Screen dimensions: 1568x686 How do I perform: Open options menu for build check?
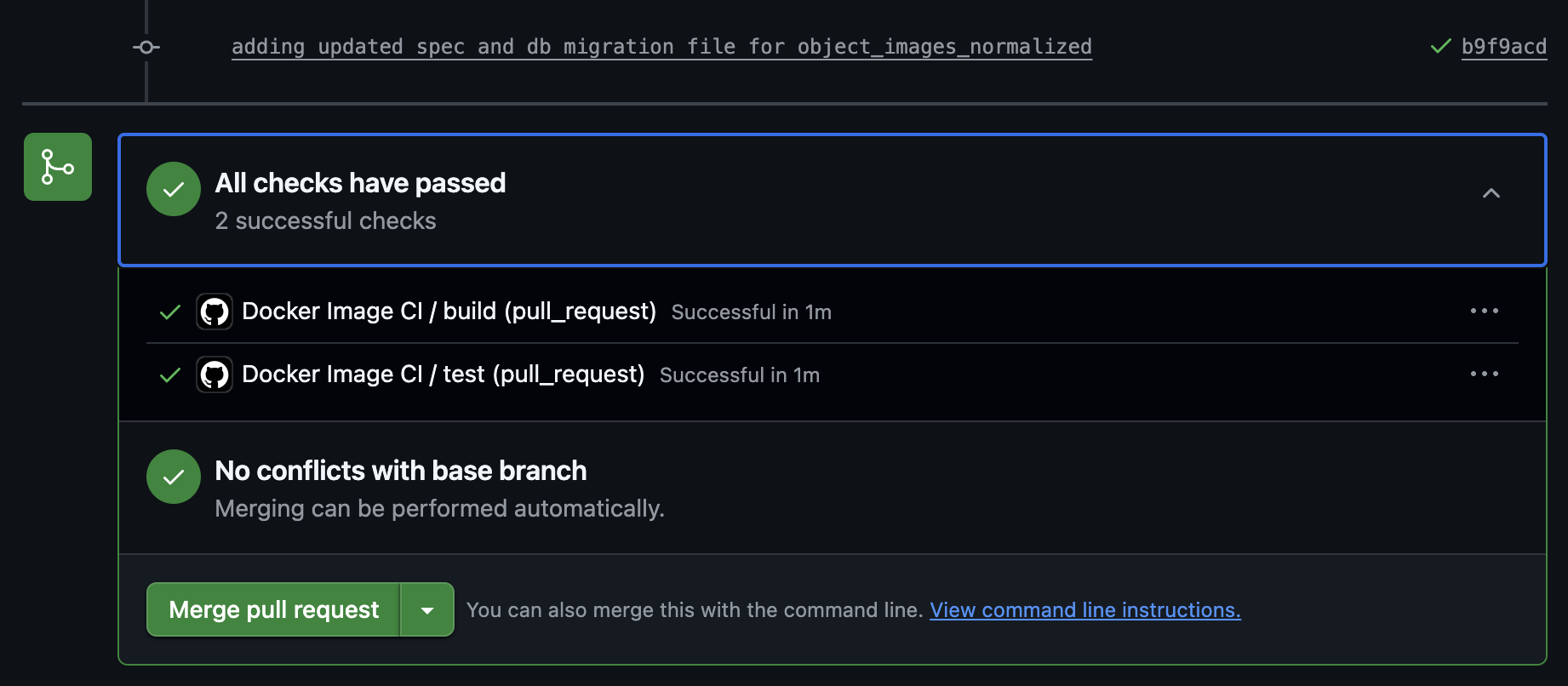coord(1485,311)
